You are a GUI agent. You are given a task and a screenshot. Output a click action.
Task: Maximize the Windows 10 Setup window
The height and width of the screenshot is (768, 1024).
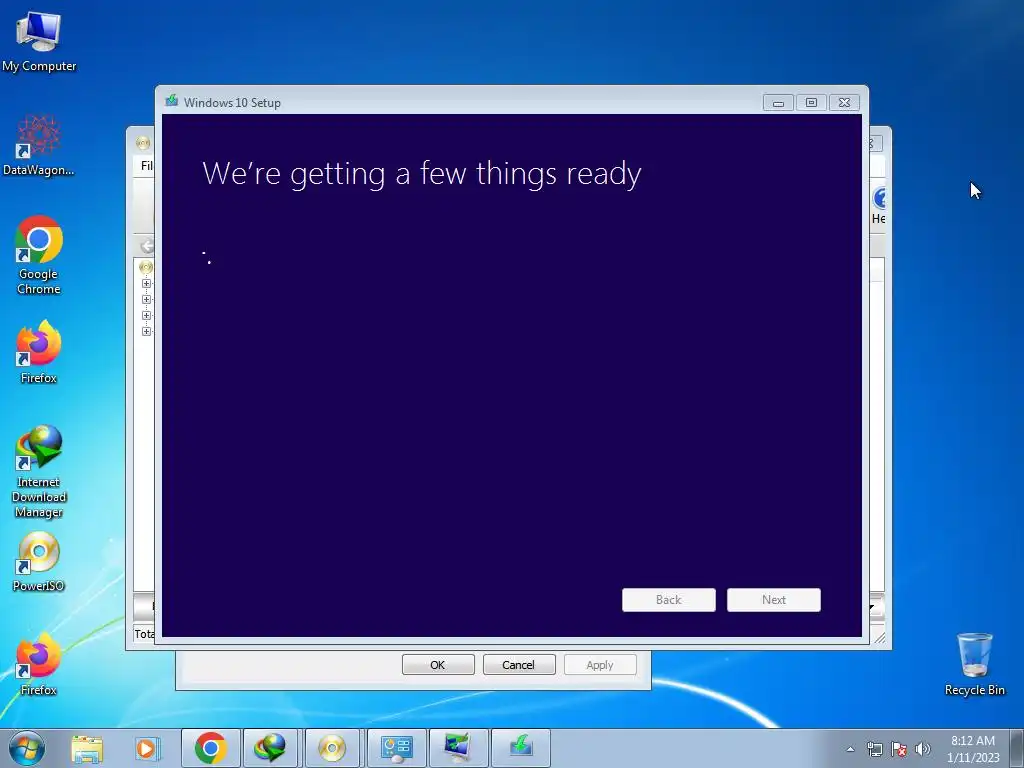[x=811, y=103]
